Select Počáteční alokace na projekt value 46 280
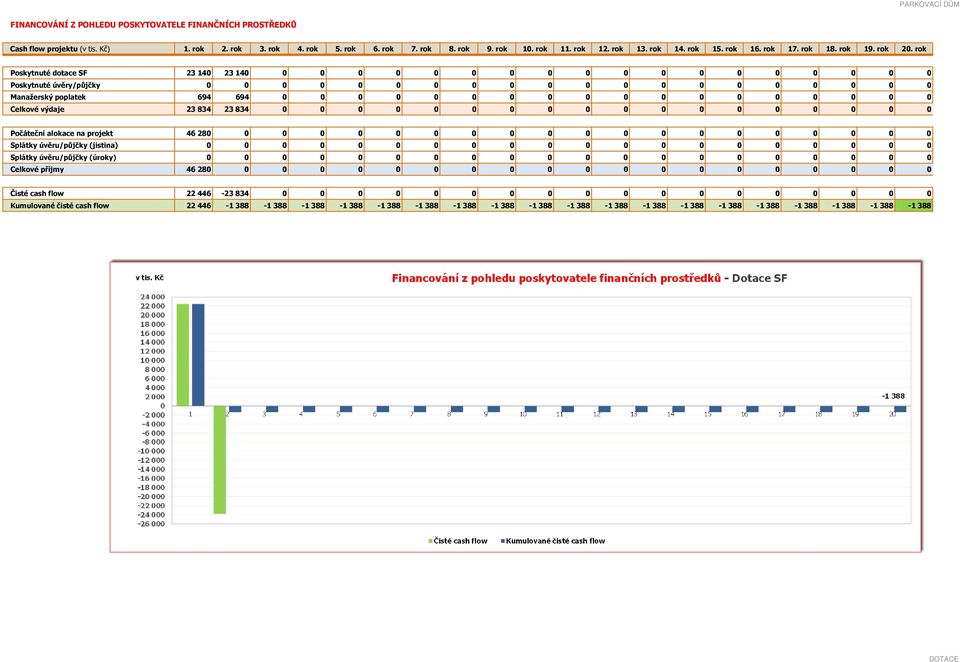960x662 pixels. click(x=198, y=133)
